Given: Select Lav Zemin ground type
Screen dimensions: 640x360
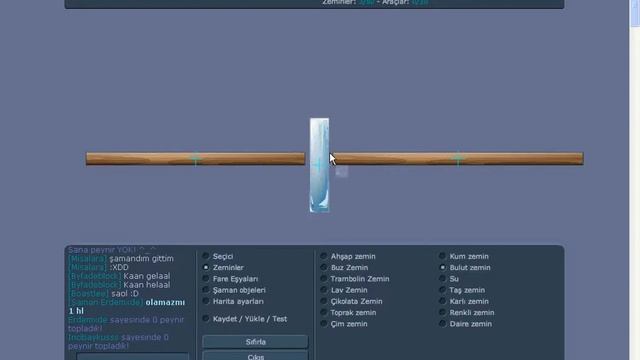Looking at the screenshot, I should (324, 290).
